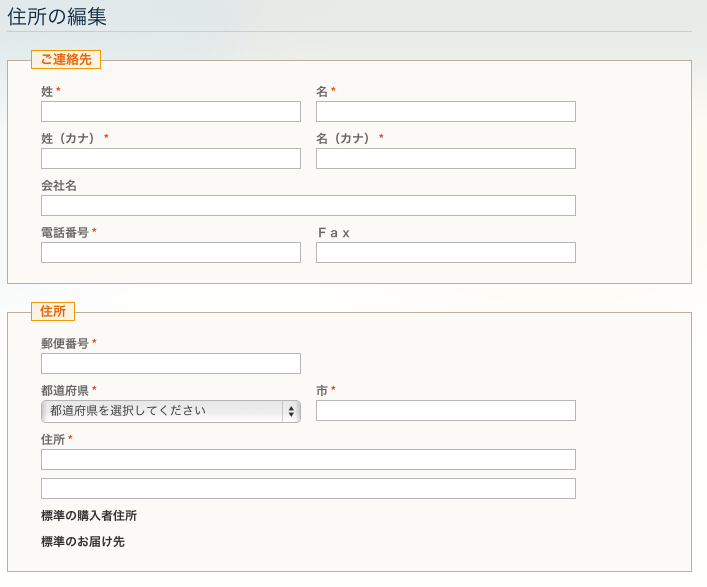The width and height of the screenshot is (707, 587).
Task: Click the 名 (first name) input field
Action: [445, 111]
